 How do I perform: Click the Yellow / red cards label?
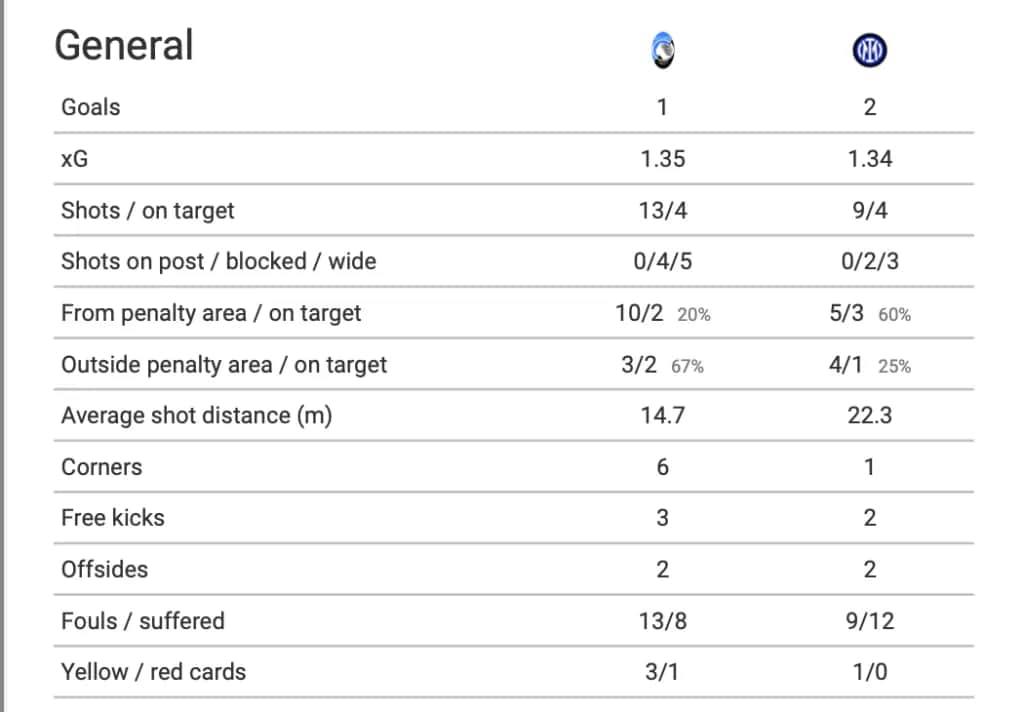coord(153,672)
